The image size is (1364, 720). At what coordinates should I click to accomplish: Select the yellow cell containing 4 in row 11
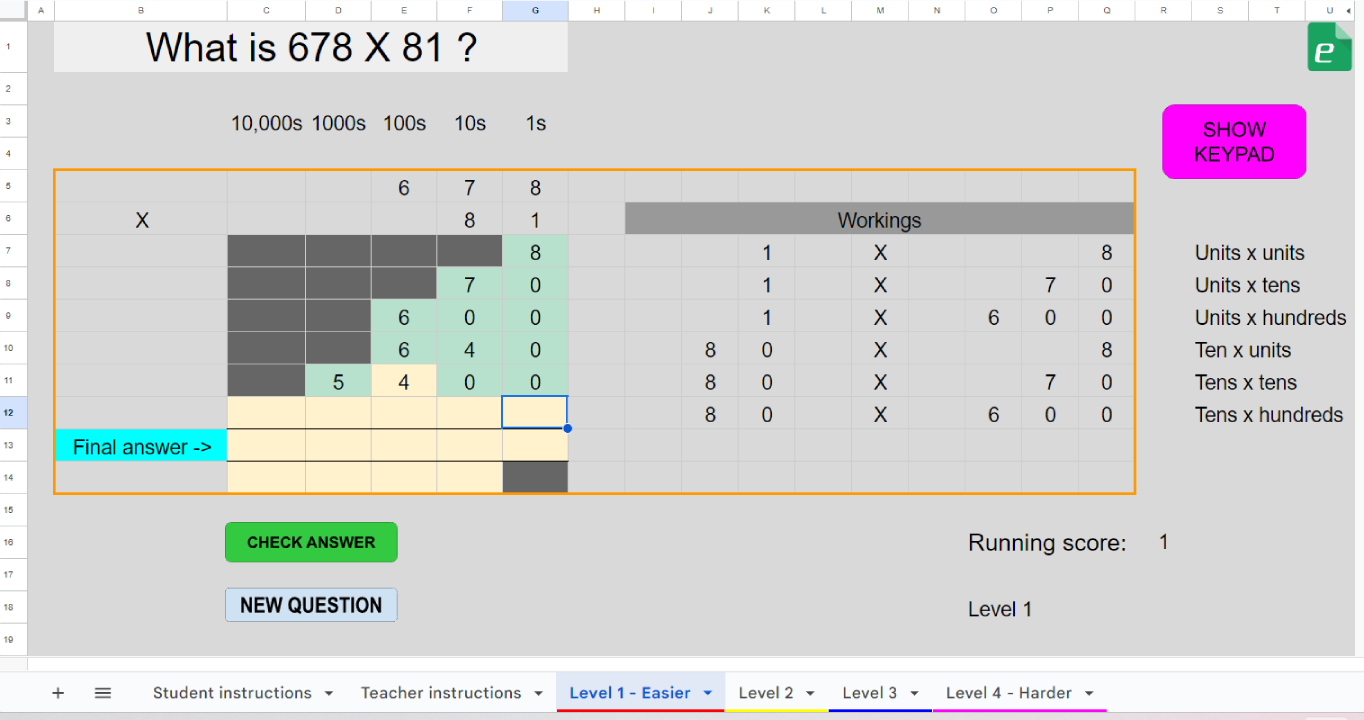coord(404,381)
